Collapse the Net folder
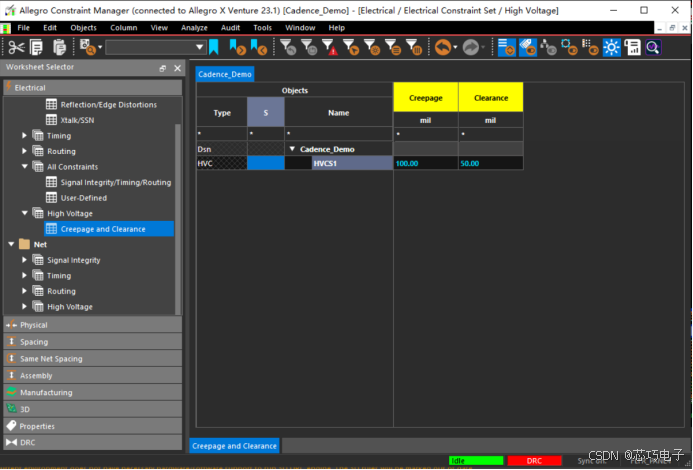 tap(11, 244)
